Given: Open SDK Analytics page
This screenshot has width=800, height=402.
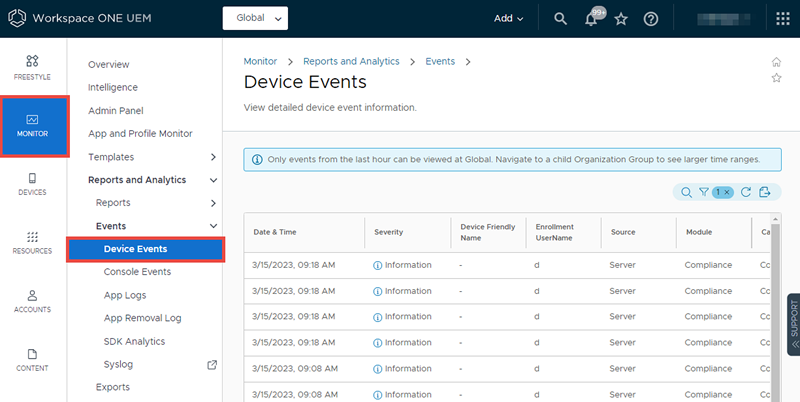Looking at the screenshot, I should click(x=134, y=341).
